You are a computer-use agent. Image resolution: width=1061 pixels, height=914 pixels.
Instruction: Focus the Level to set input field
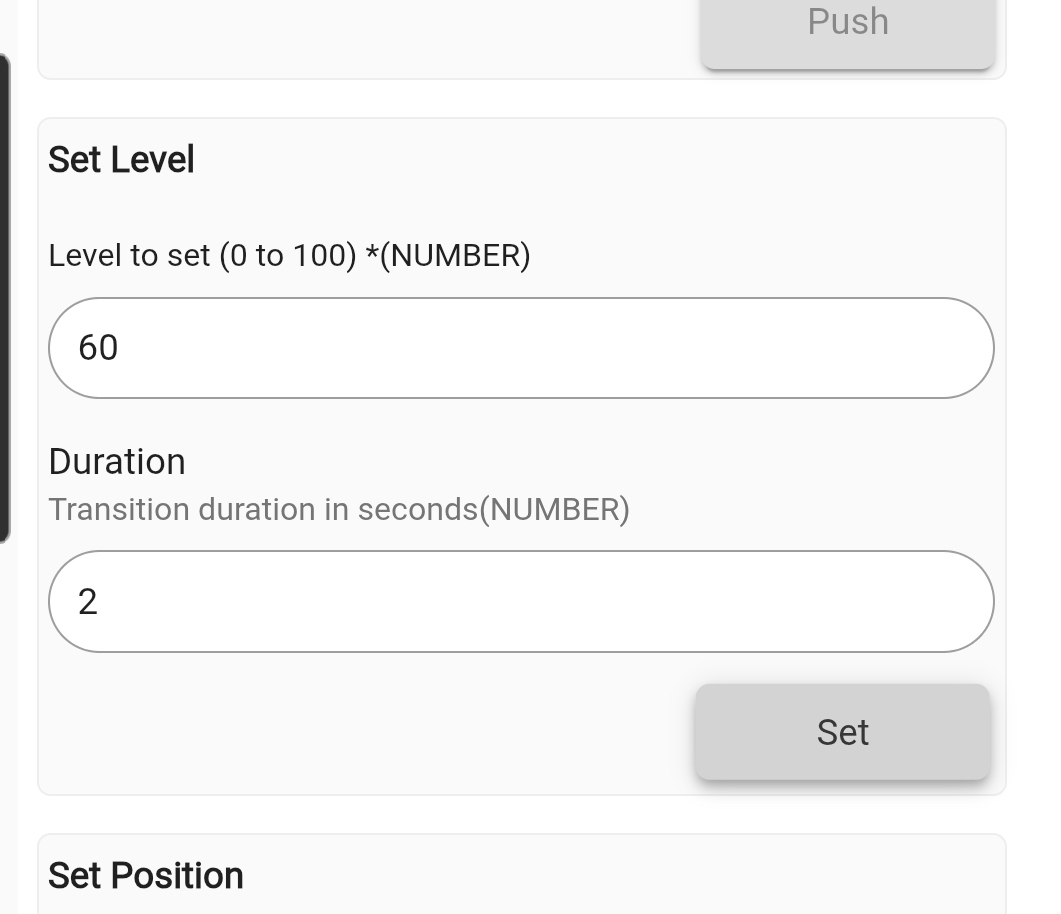[520, 348]
